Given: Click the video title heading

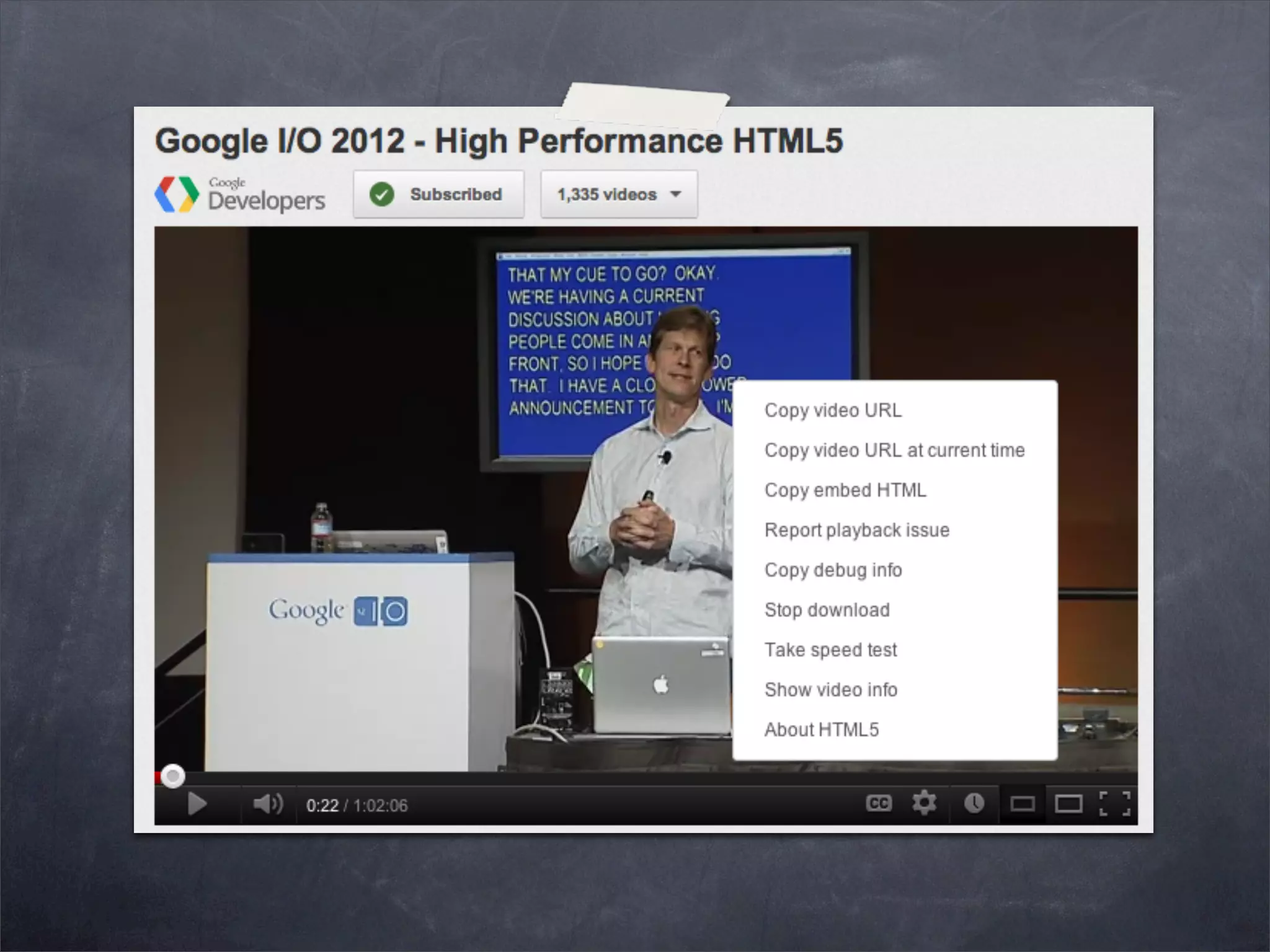Looking at the screenshot, I should click(x=499, y=141).
